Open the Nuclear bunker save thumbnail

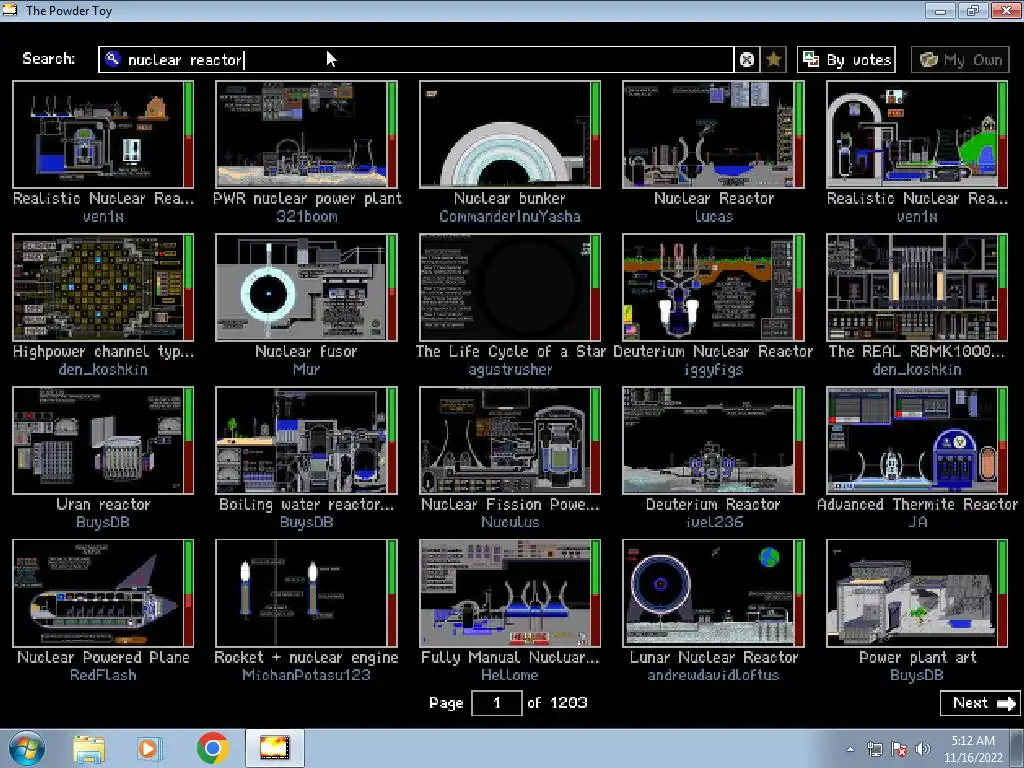[x=510, y=135]
